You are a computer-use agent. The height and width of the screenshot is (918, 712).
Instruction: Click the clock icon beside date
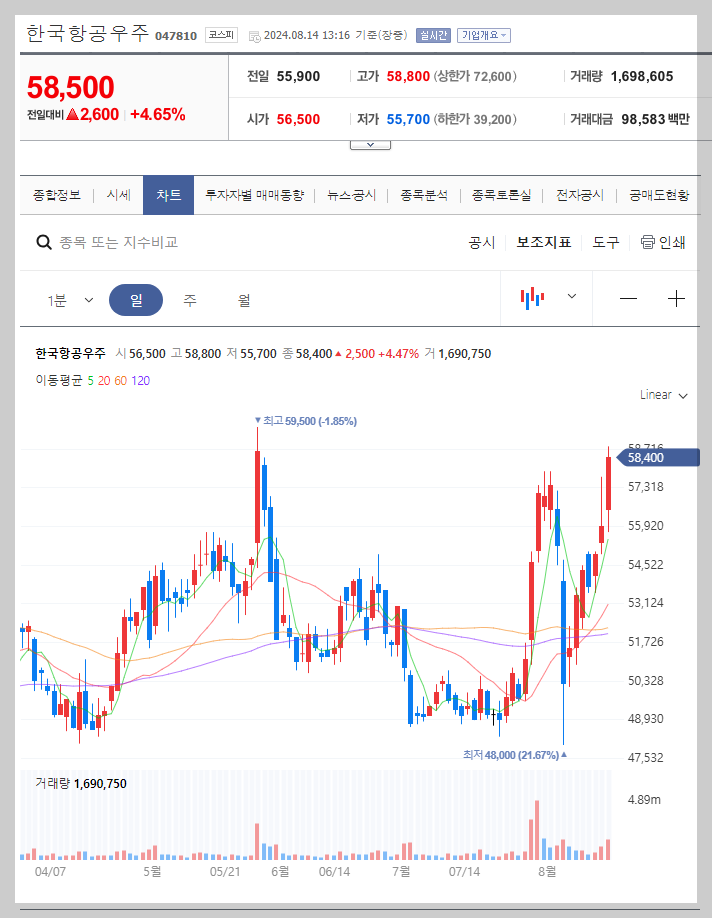254,36
